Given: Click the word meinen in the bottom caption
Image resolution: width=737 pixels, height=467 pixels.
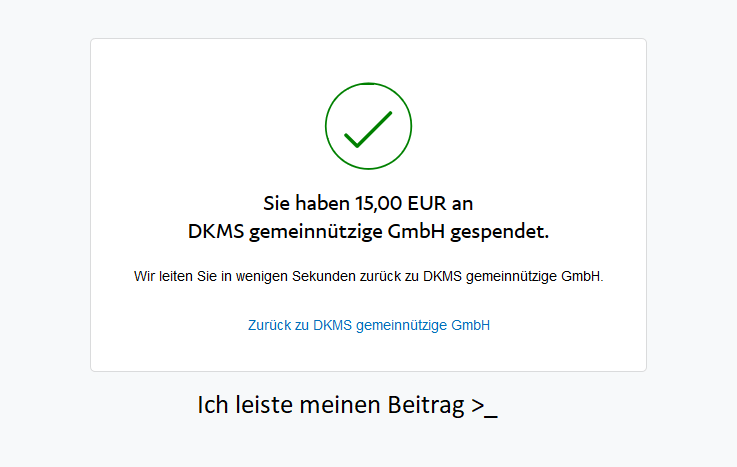Looking at the screenshot, I should [340, 405].
